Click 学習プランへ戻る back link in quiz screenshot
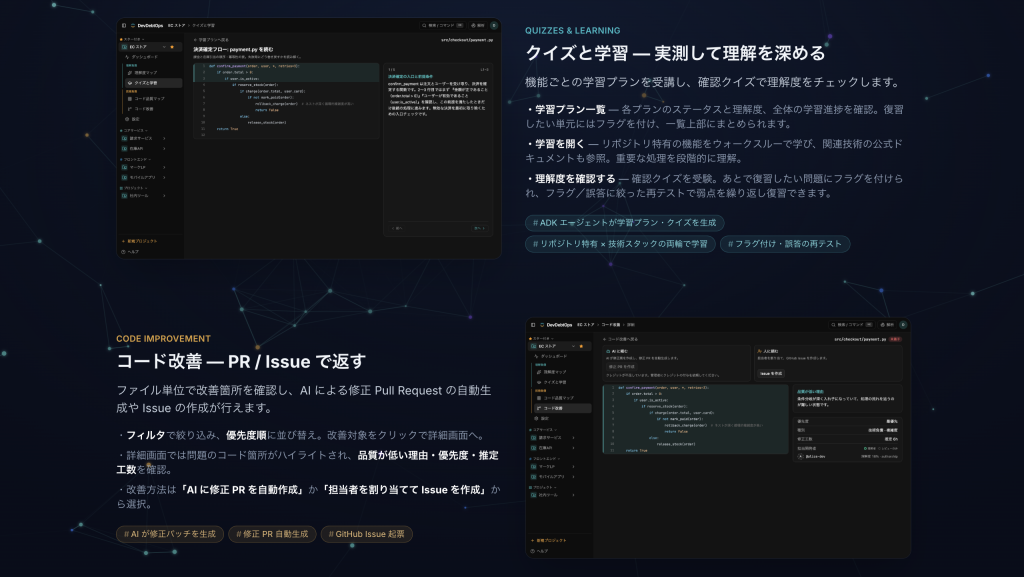The width and height of the screenshot is (1024, 577). pos(212,40)
